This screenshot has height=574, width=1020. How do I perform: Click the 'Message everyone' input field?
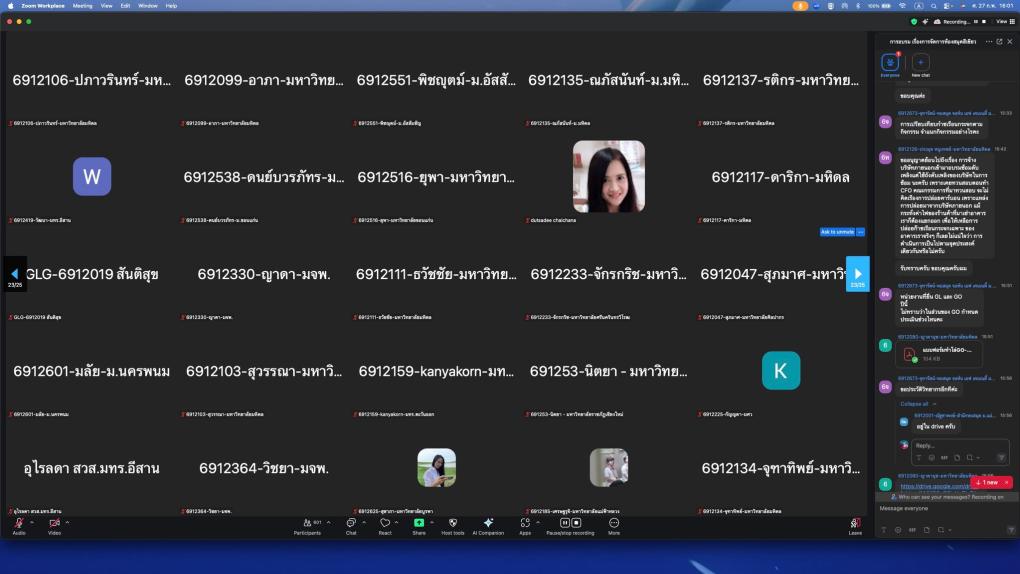click(940, 508)
